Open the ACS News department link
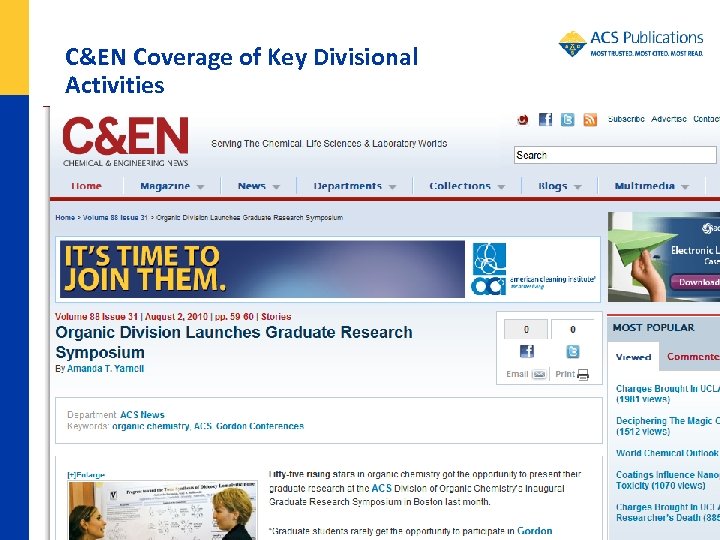 [142, 415]
